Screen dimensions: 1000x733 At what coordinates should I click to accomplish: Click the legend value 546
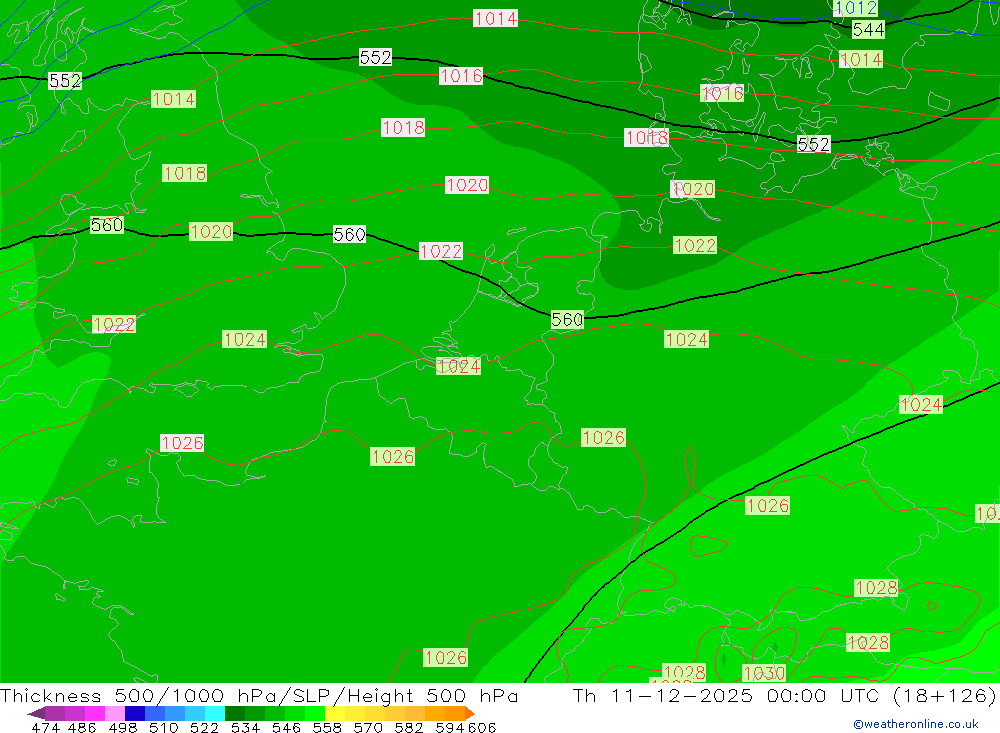click(286, 727)
